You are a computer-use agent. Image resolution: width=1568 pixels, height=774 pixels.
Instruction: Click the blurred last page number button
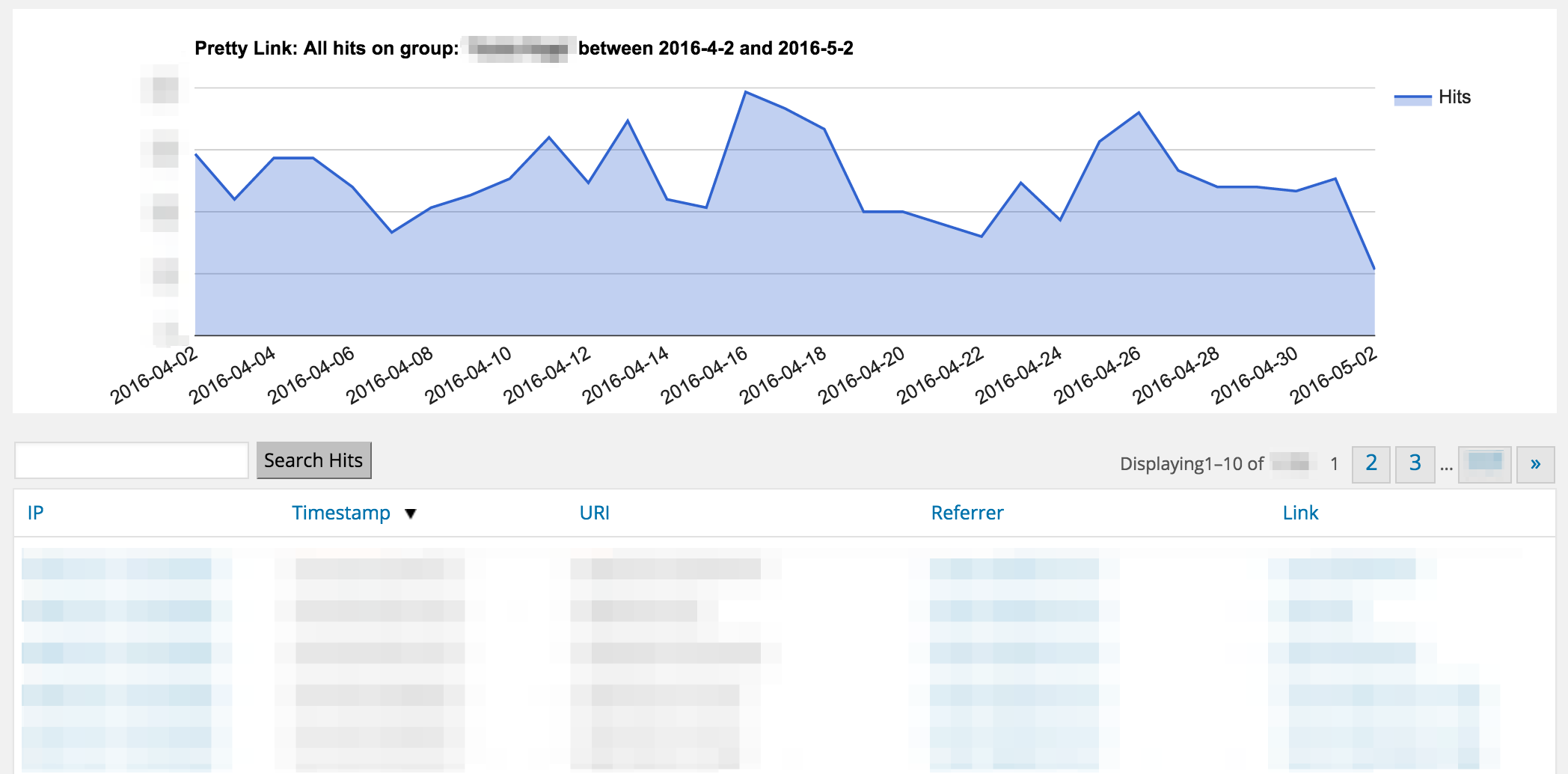click(1484, 464)
